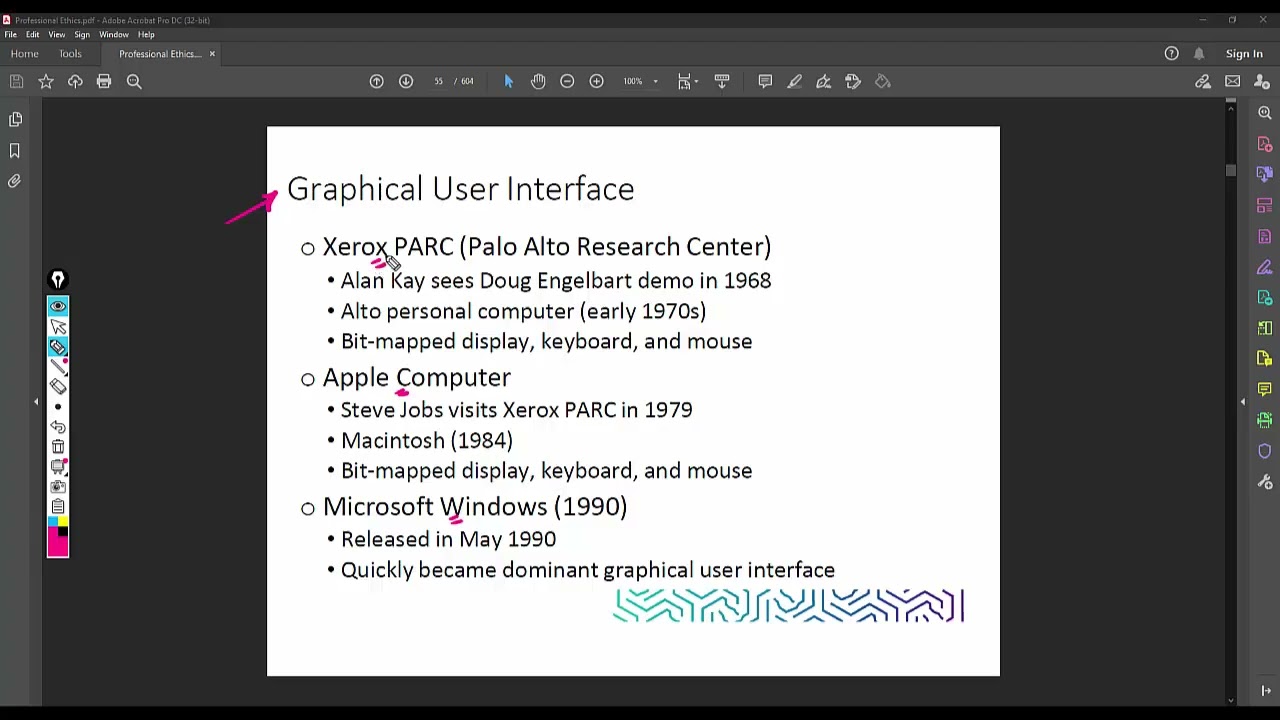Pick the yellow color swatch
1280x720 pixels.
pos(63,521)
